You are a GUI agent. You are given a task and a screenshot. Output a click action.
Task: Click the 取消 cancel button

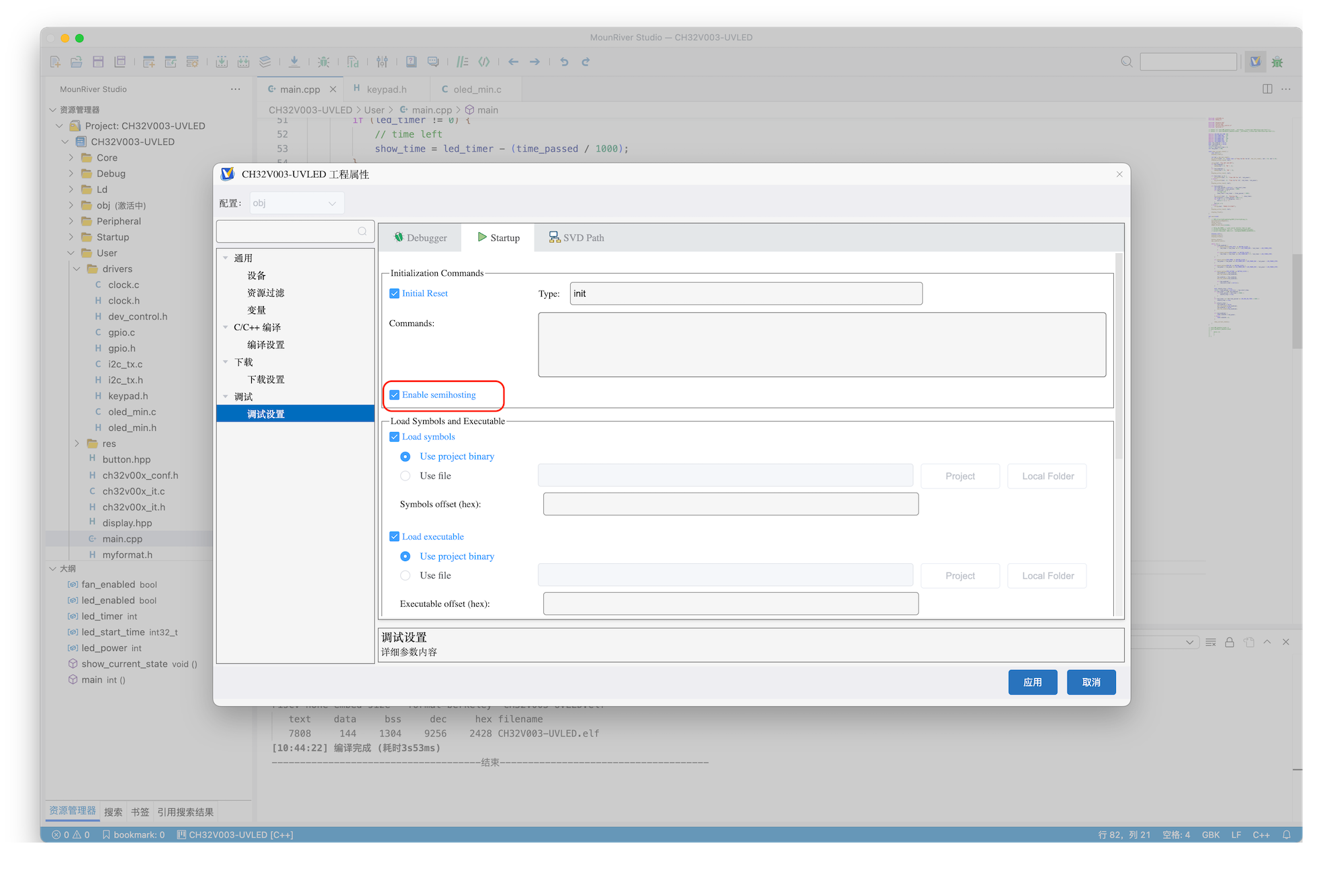1091,682
